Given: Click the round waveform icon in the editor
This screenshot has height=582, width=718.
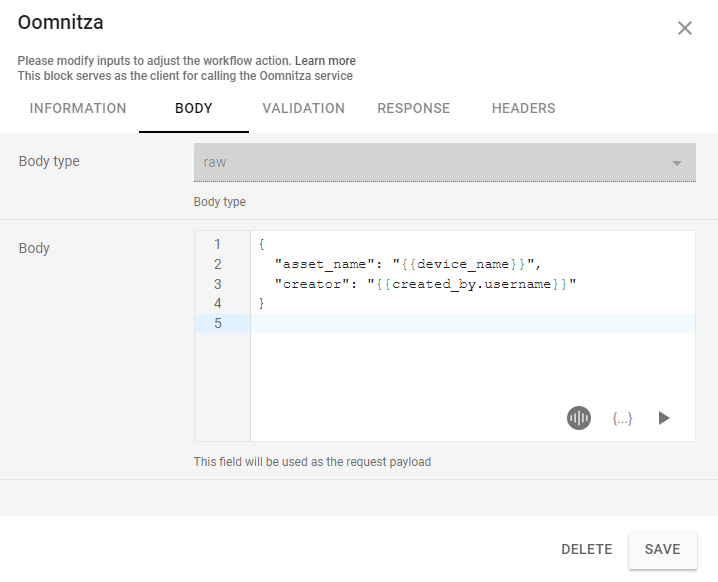Looking at the screenshot, I should click(579, 418).
